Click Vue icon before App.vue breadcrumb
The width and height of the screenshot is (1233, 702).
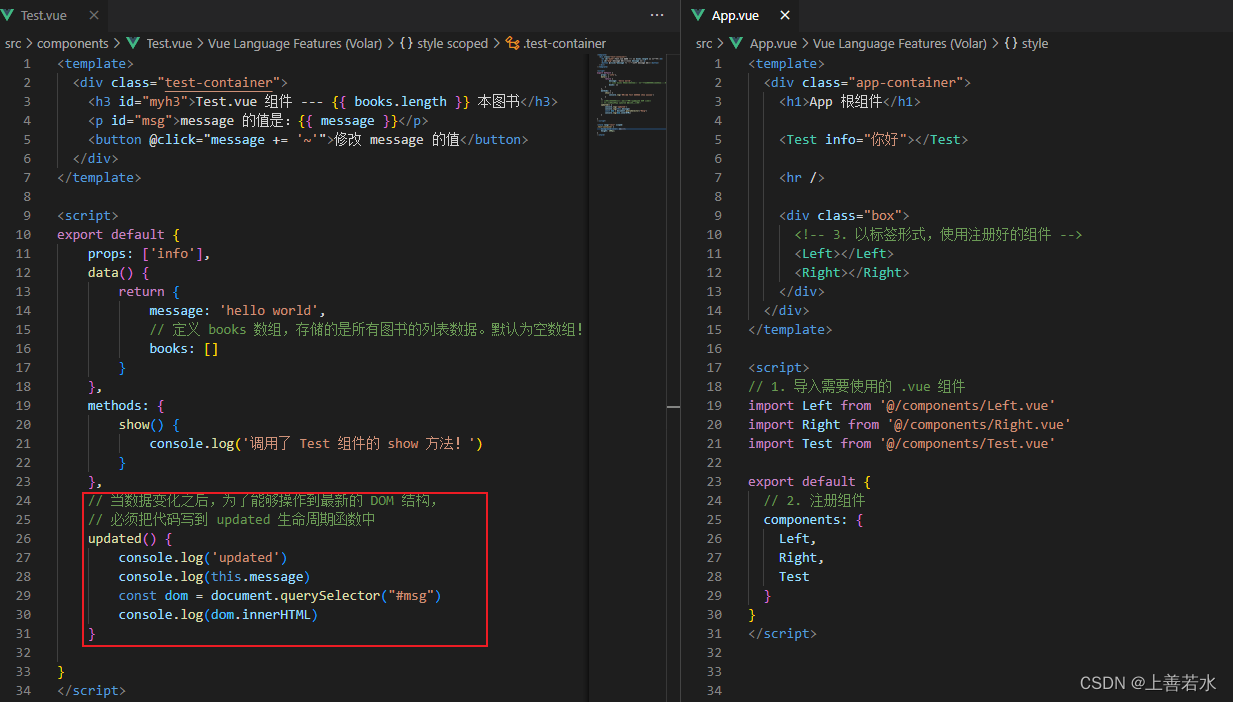click(737, 44)
